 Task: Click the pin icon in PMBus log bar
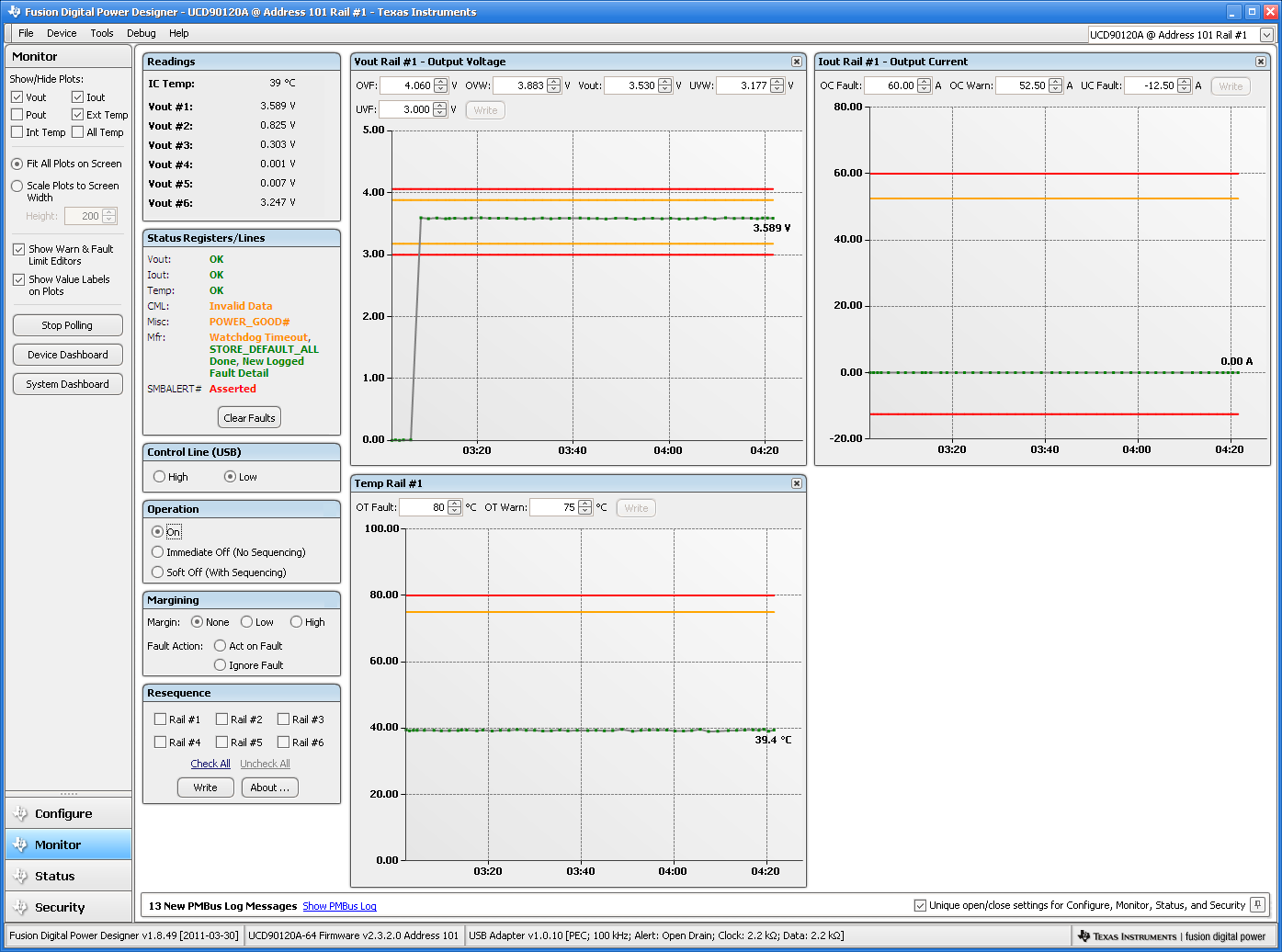[1257, 905]
